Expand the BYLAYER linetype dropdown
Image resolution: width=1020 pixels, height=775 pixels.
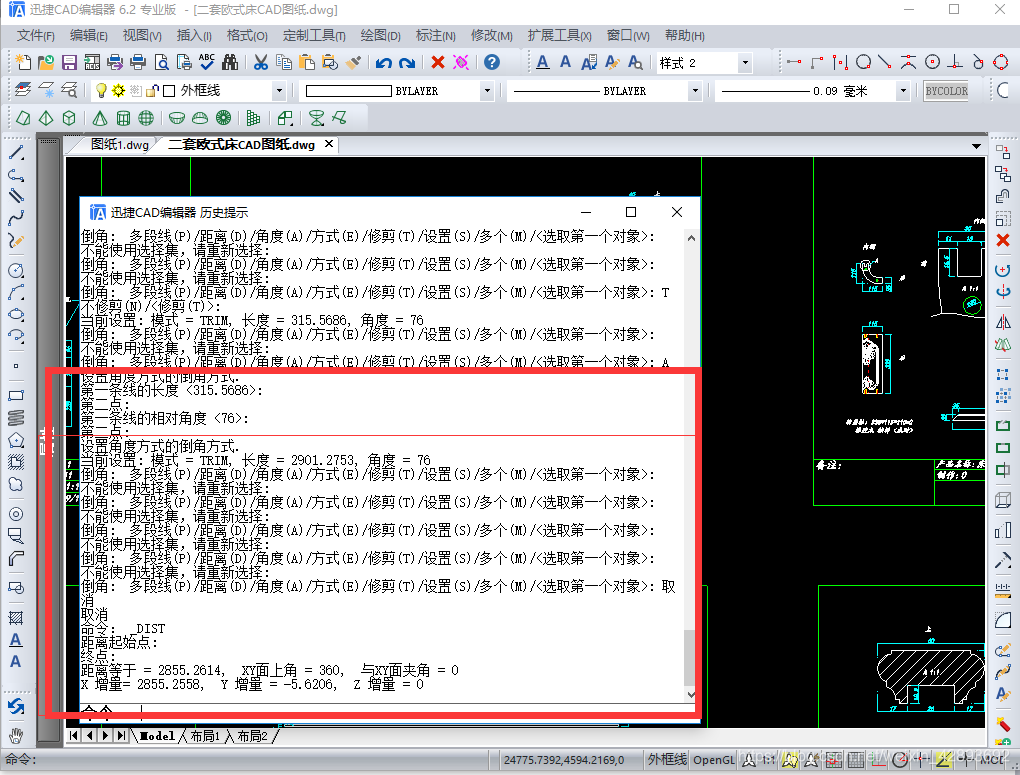coord(695,90)
